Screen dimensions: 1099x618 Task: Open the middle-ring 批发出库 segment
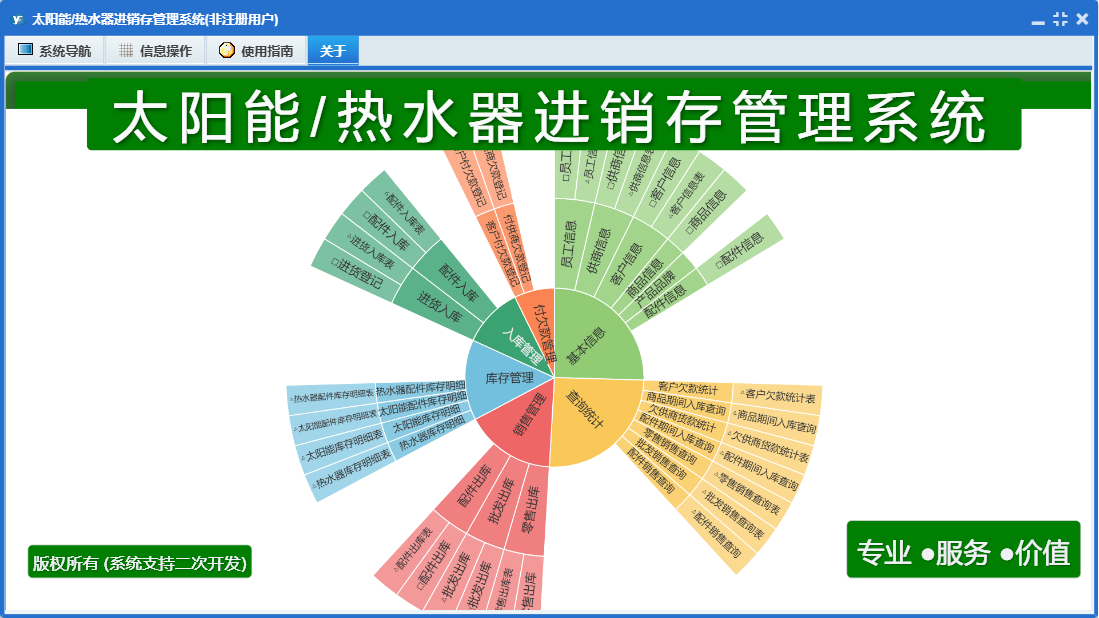(500, 500)
